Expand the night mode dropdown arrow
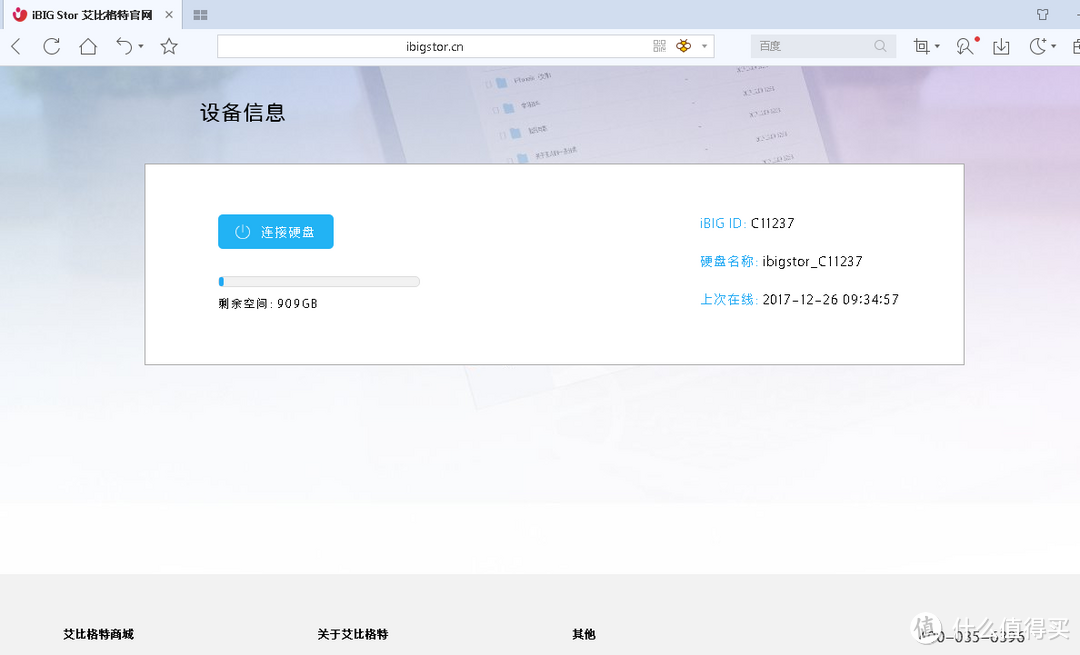The height and width of the screenshot is (655, 1080). coord(1053,47)
